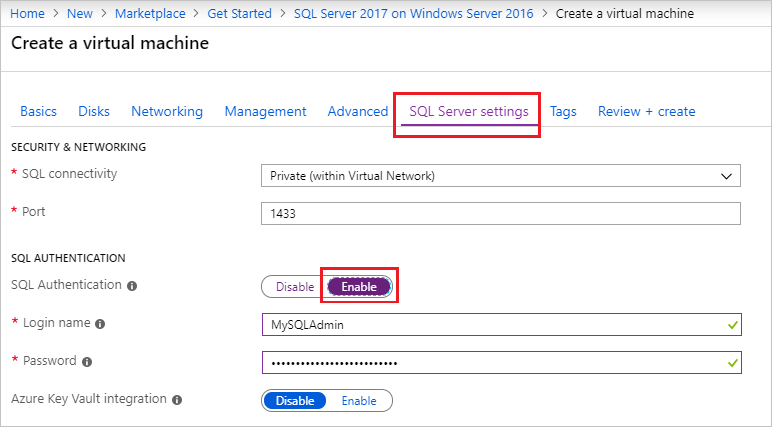The image size is (772, 427).
Task: Set Azure Key Vault integration to Disable
Action: (x=294, y=400)
